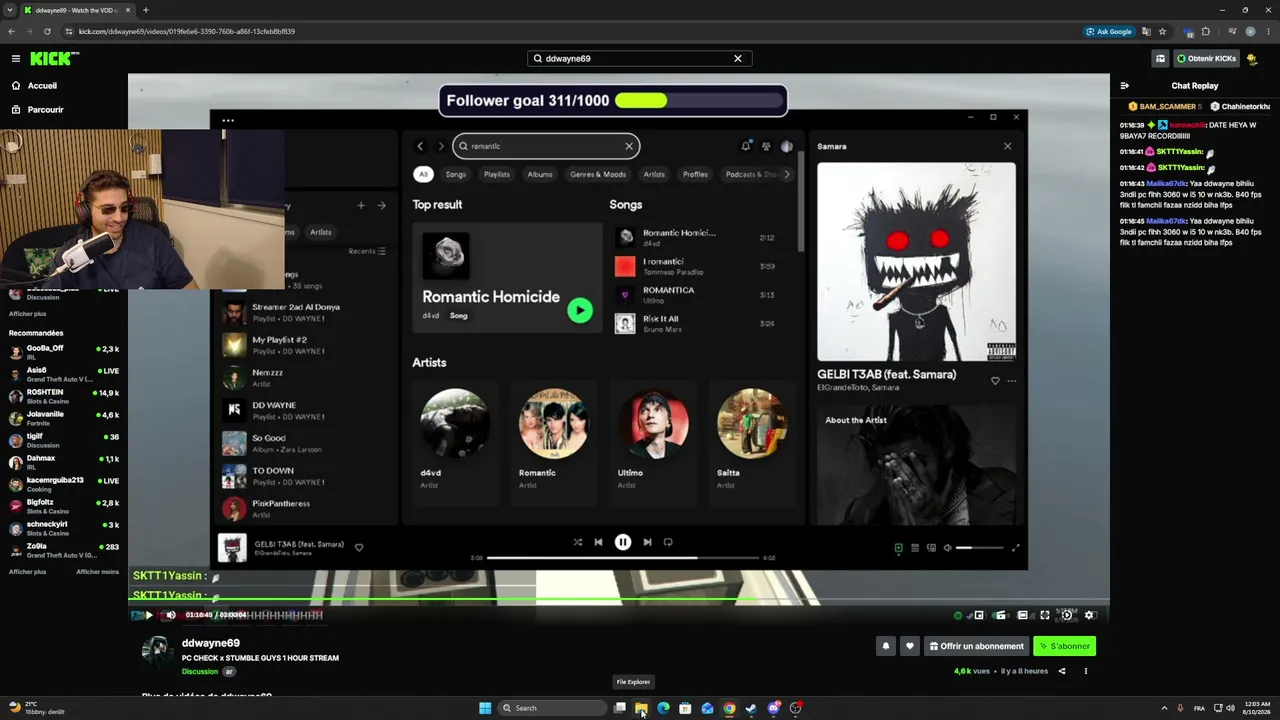Screen dimensions: 1280x720
Task: Open the Windows Start menu
Action: 485,708
